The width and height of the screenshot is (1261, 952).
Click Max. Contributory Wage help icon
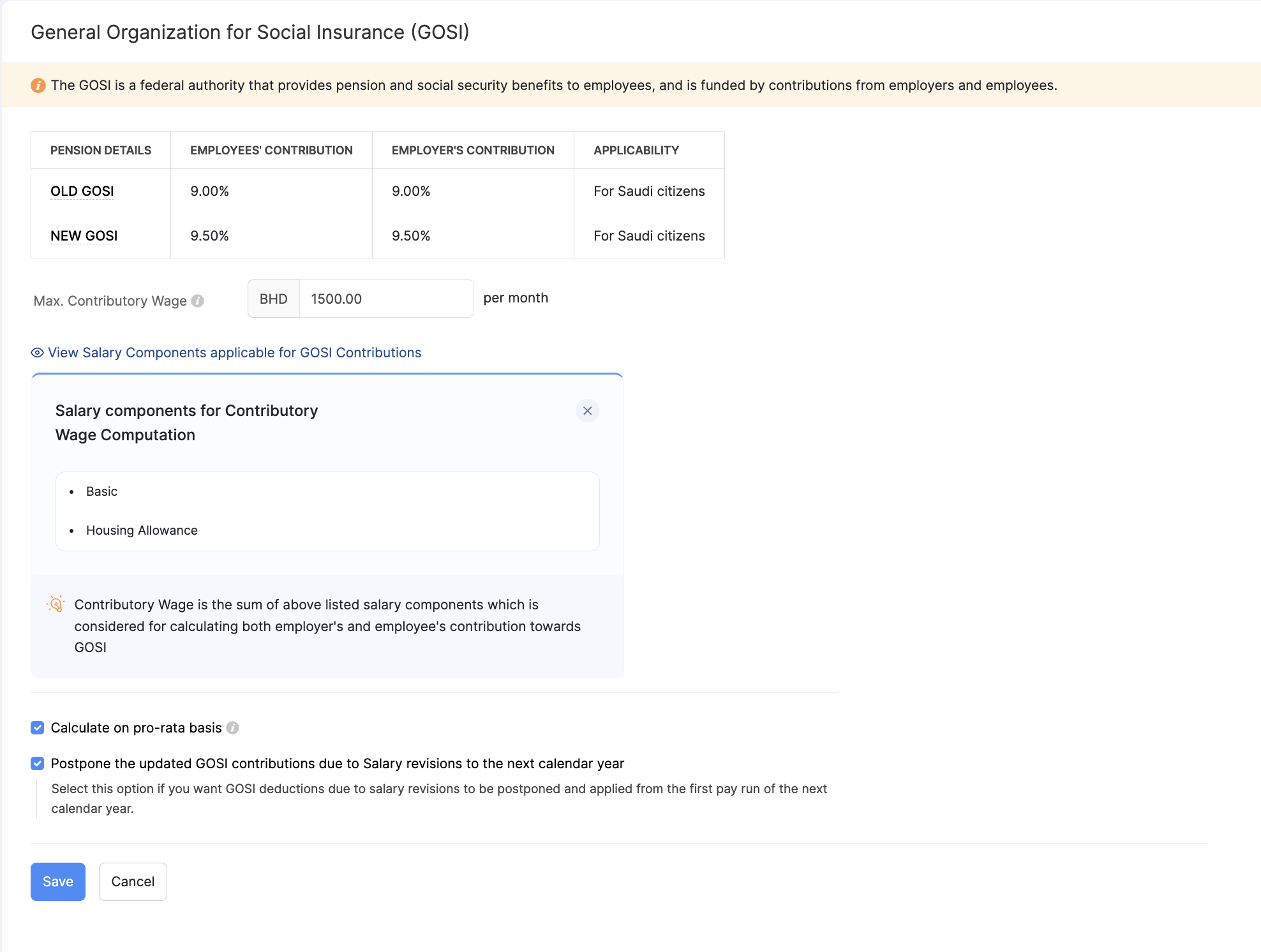click(198, 301)
